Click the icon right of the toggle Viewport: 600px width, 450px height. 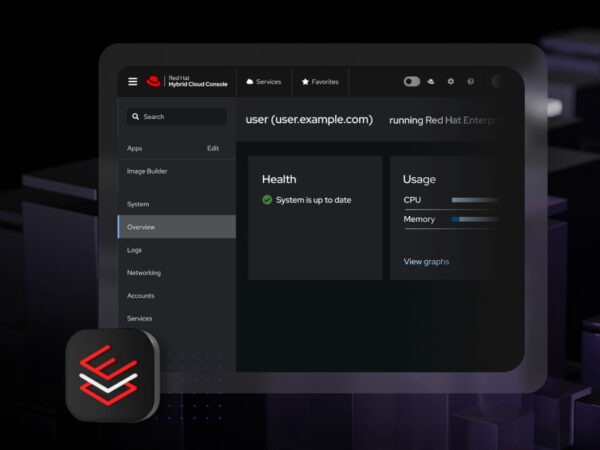click(x=430, y=82)
